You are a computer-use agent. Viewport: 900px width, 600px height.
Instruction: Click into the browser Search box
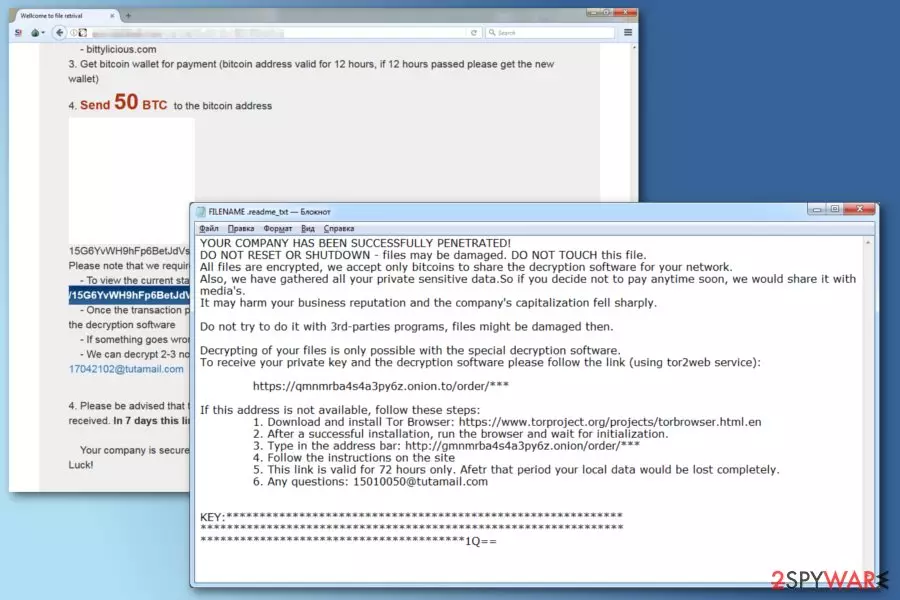[550, 33]
